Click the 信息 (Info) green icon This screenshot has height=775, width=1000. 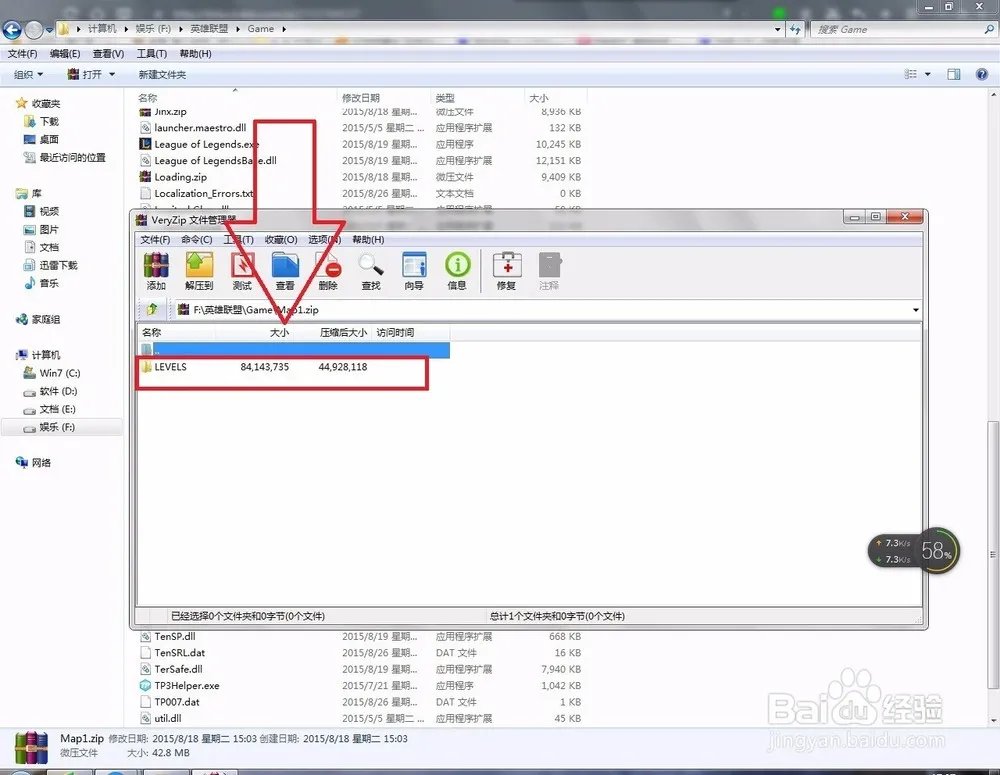tap(457, 271)
